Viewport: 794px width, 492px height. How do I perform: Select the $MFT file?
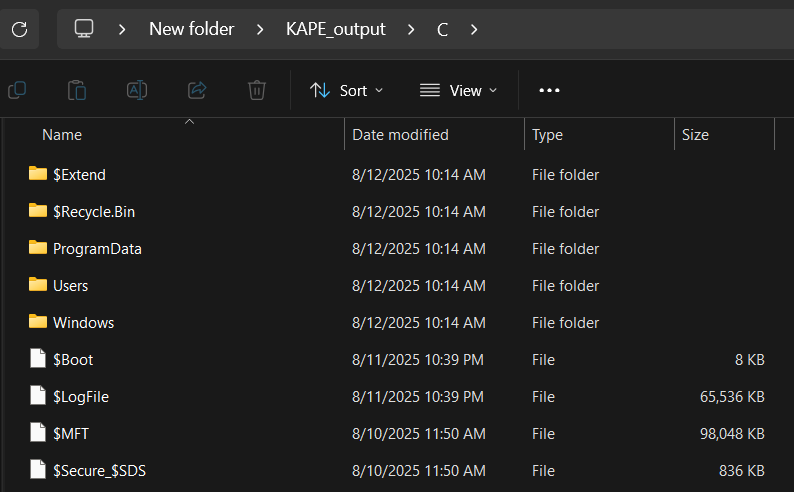[71, 433]
